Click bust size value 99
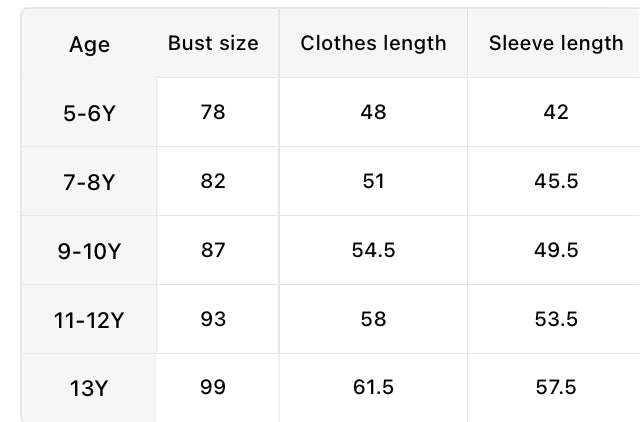640x422 pixels. coord(213,387)
